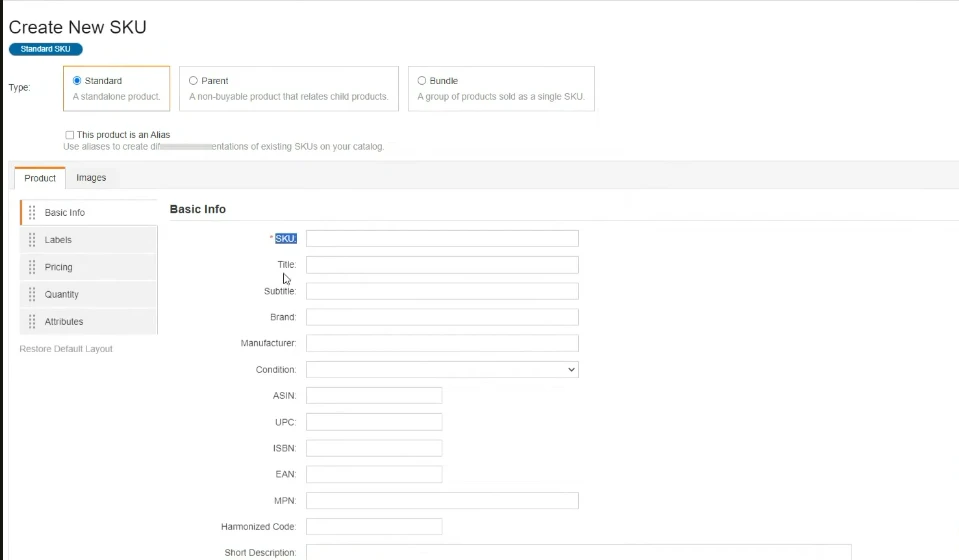Open the Pricing section in sidebar
This screenshot has width=959, height=560.
(59, 267)
